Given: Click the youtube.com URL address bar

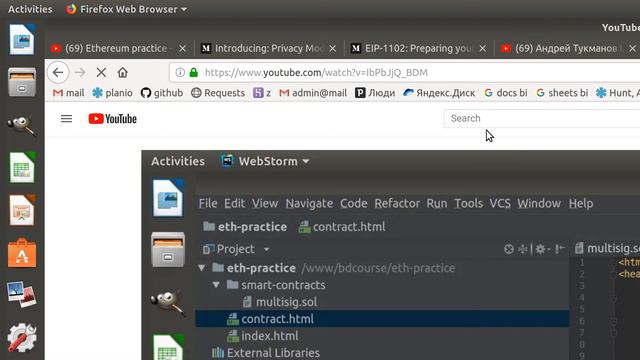Looking at the screenshot, I should tap(405, 73).
